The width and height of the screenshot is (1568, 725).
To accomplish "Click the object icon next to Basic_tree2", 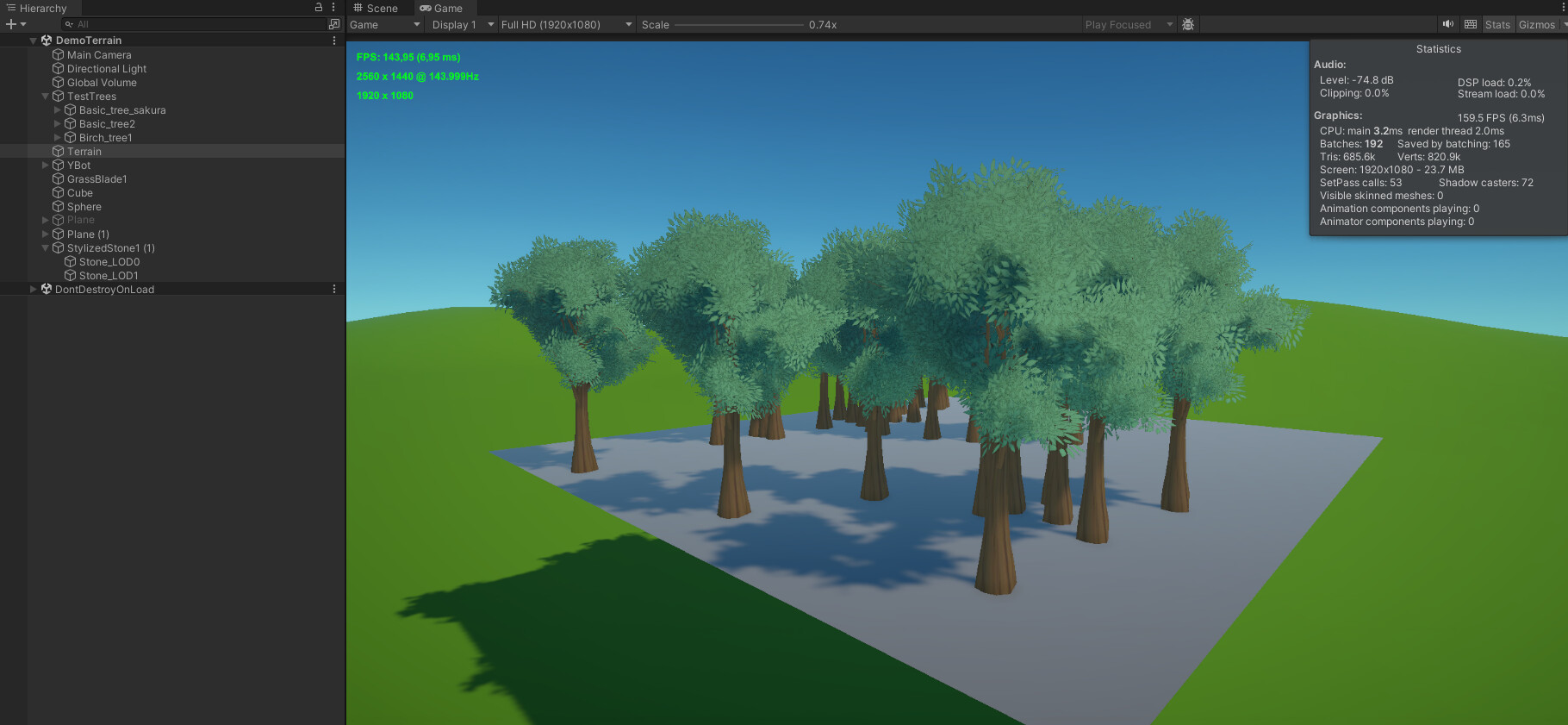I will pyautogui.click(x=71, y=123).
